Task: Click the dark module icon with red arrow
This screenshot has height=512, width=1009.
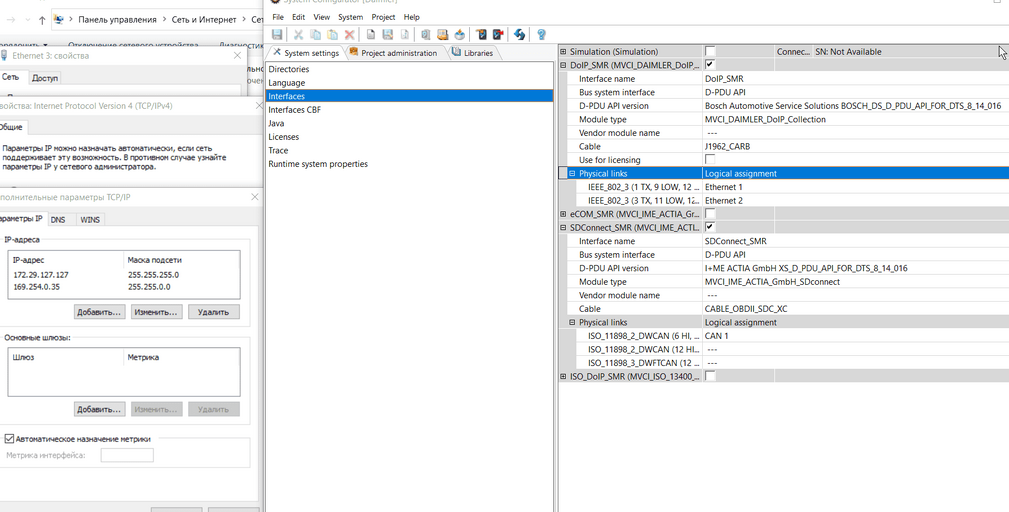Action: (x=497, y=35)
